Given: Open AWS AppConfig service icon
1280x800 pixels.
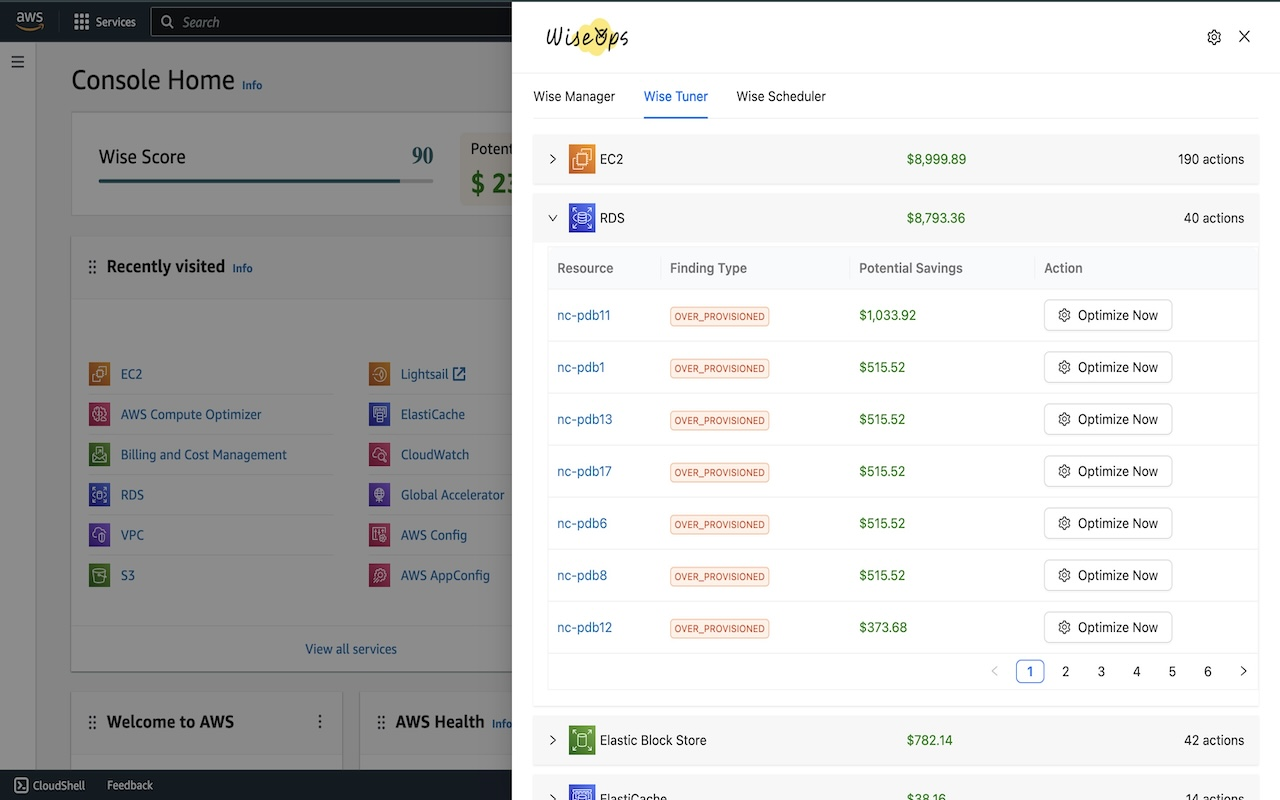Looking at the screenshot, I should point(379,575).
